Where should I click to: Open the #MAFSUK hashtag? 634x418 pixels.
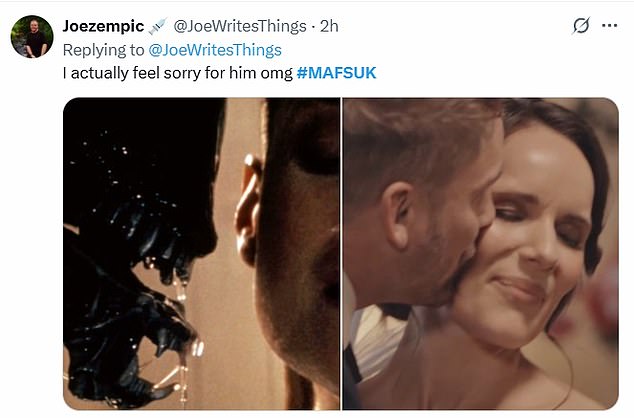pyautogui.click(x=336, y=73)
